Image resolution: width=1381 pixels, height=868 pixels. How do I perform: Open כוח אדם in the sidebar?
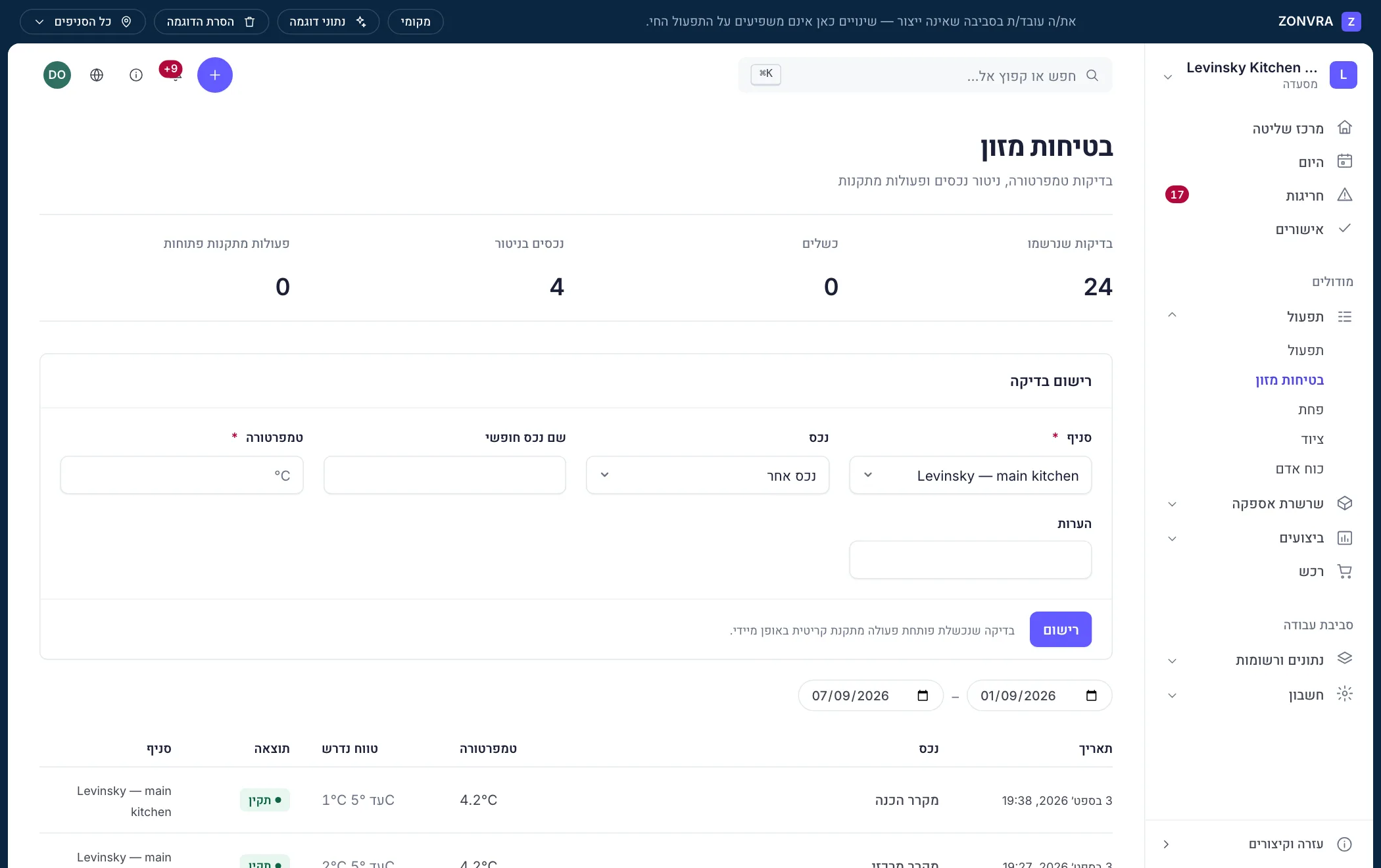coord(1299,469)
